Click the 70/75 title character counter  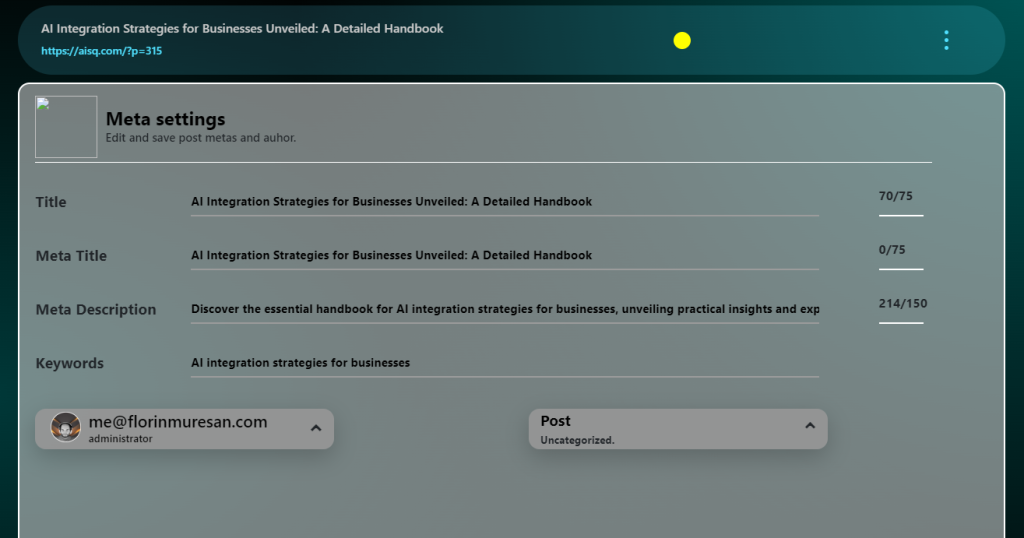[x=895, y=196]
